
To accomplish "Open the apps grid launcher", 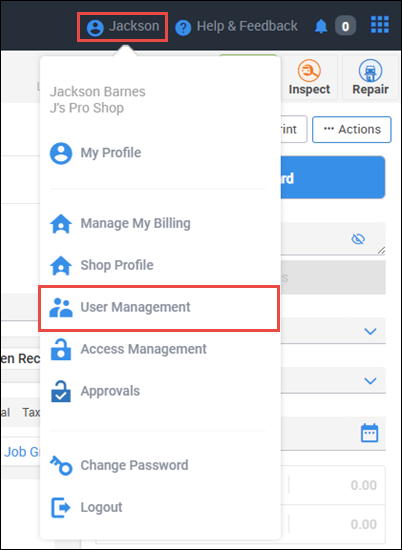I will tap(380, 25).
